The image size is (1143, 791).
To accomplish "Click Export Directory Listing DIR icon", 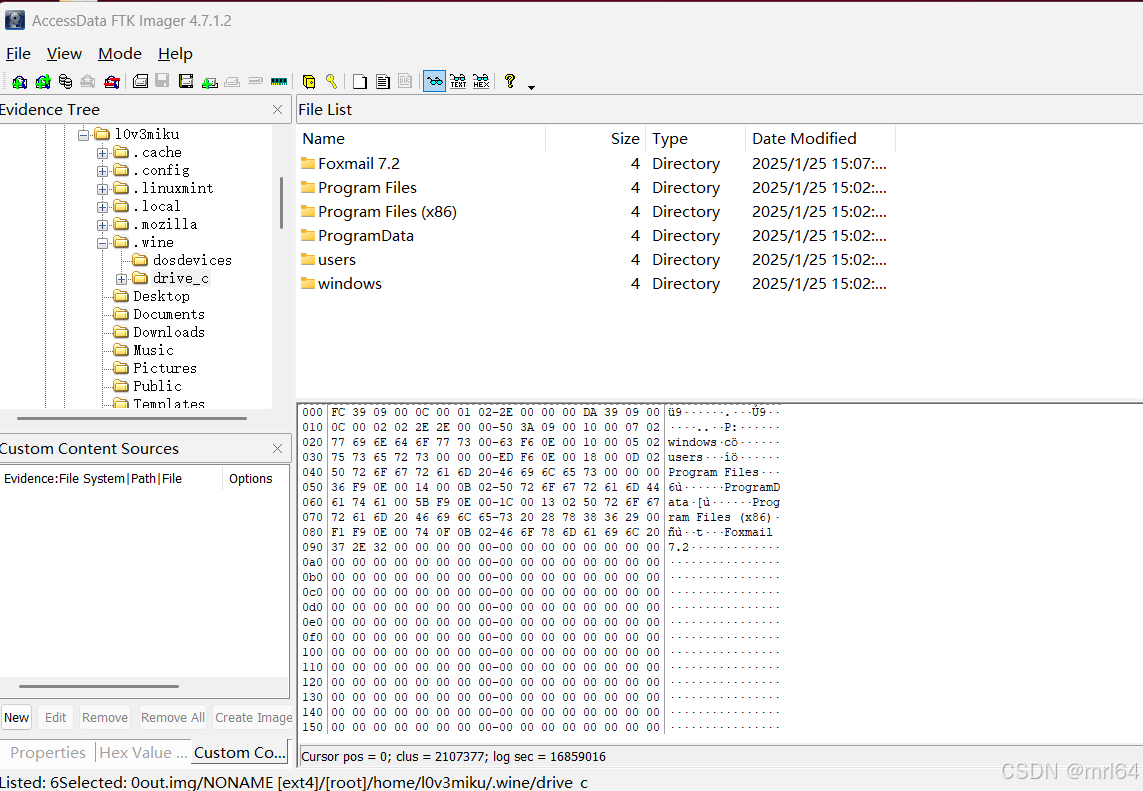I will (405, 82).
